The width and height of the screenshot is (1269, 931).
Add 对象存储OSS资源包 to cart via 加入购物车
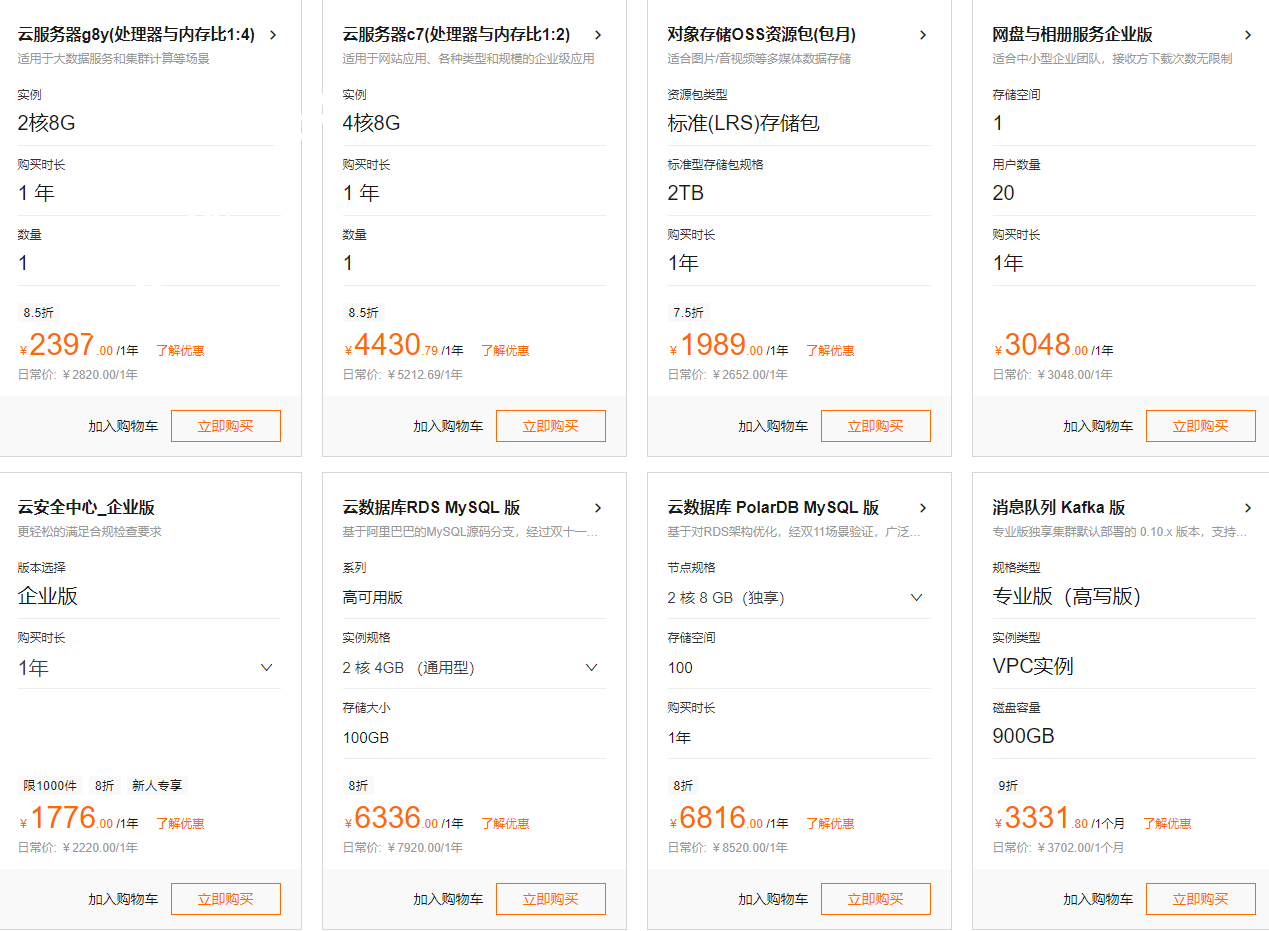click(x=773, y=426)
